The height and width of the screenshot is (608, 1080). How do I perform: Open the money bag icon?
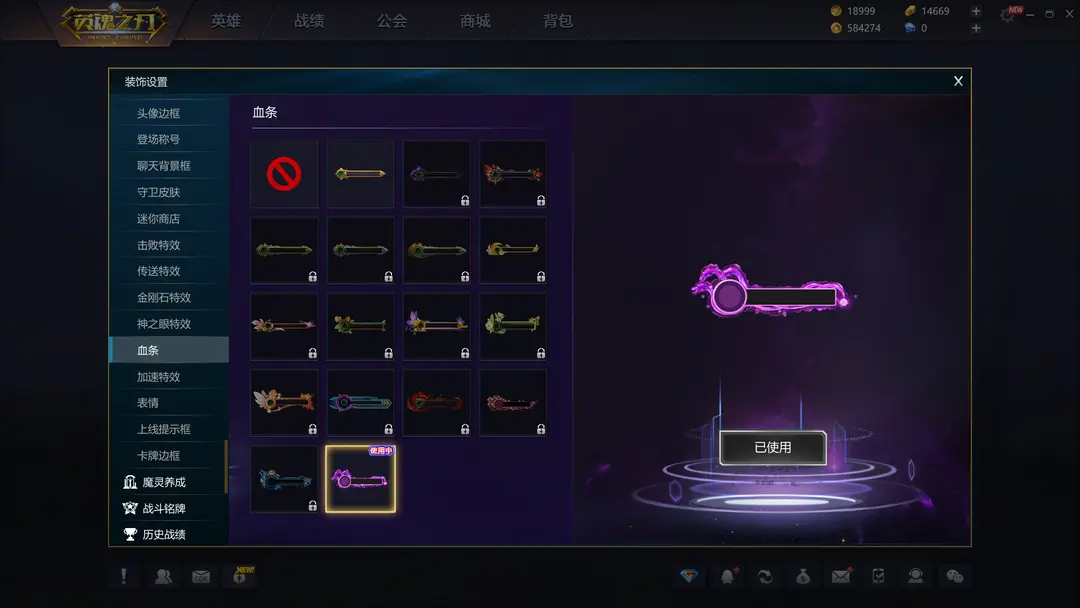[803, 576]
